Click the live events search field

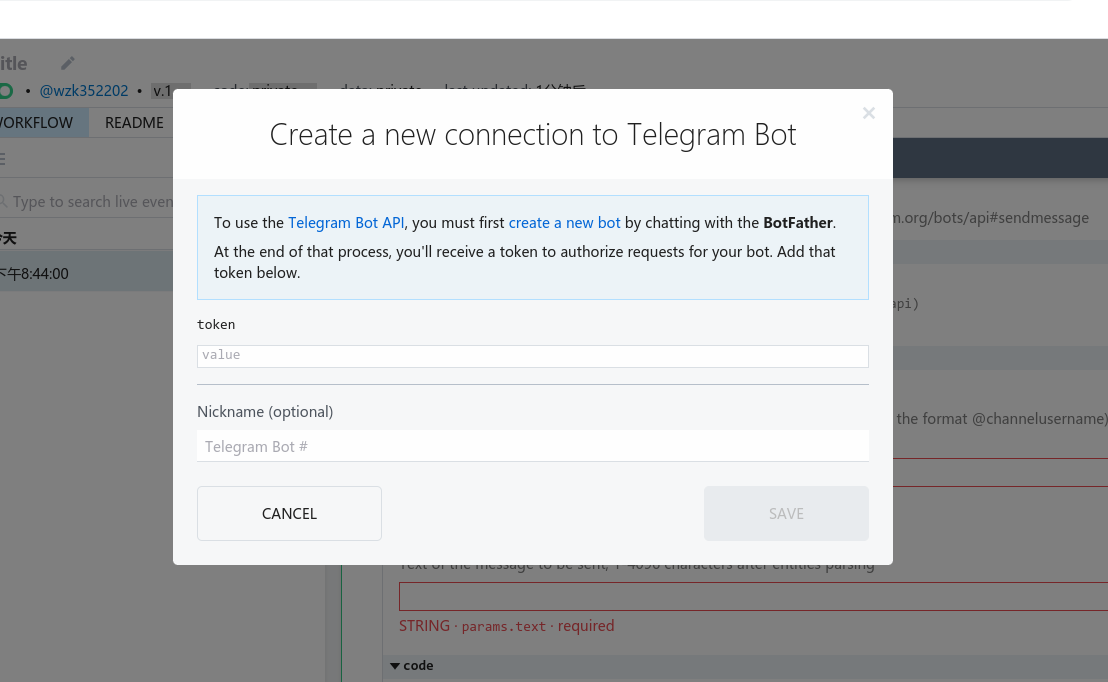(88, 201)
